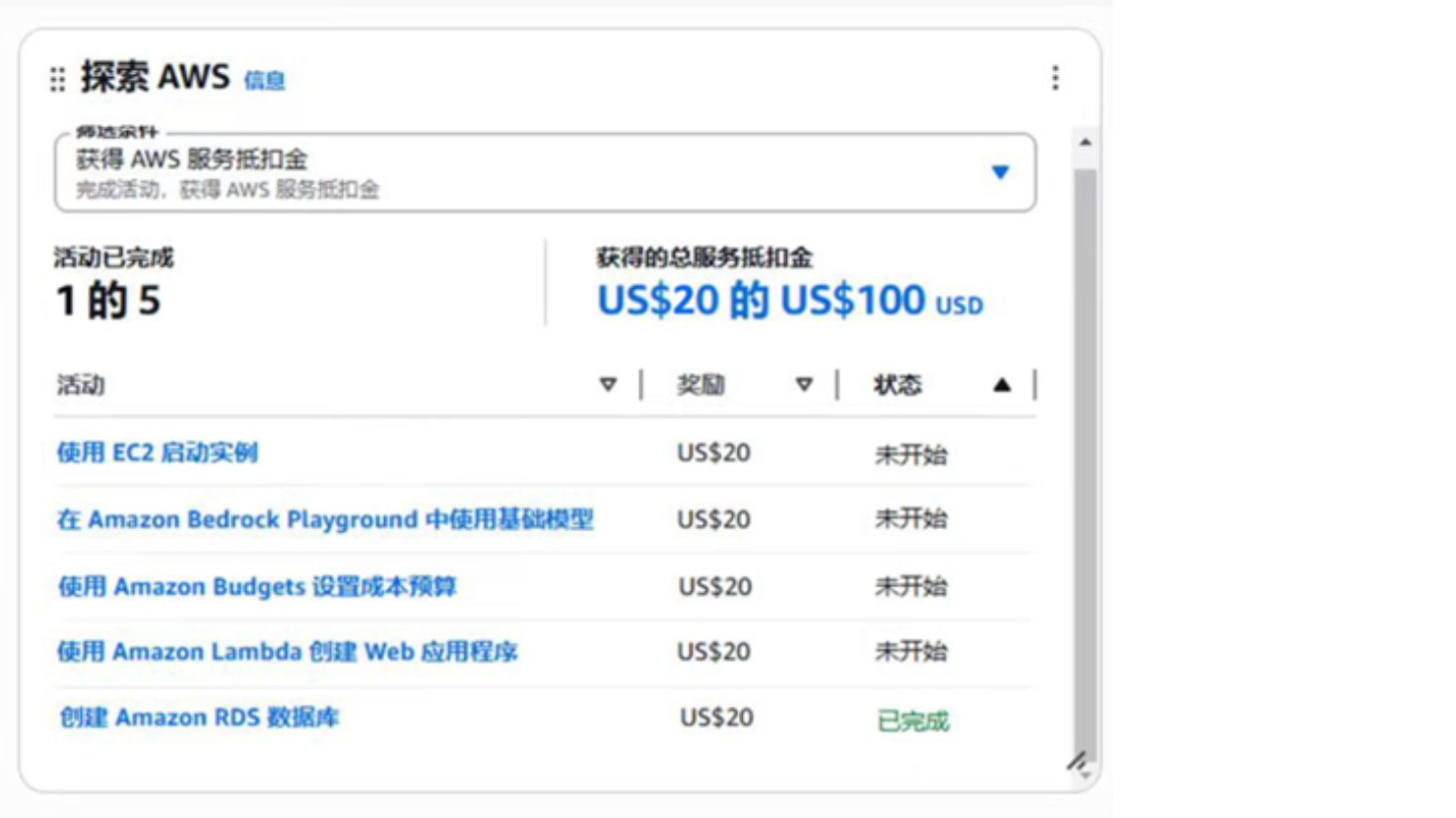Toggle the 状态 column ascending sort arrow
This screenshot has height=818, width=1456.
(x=1002, y=384)
